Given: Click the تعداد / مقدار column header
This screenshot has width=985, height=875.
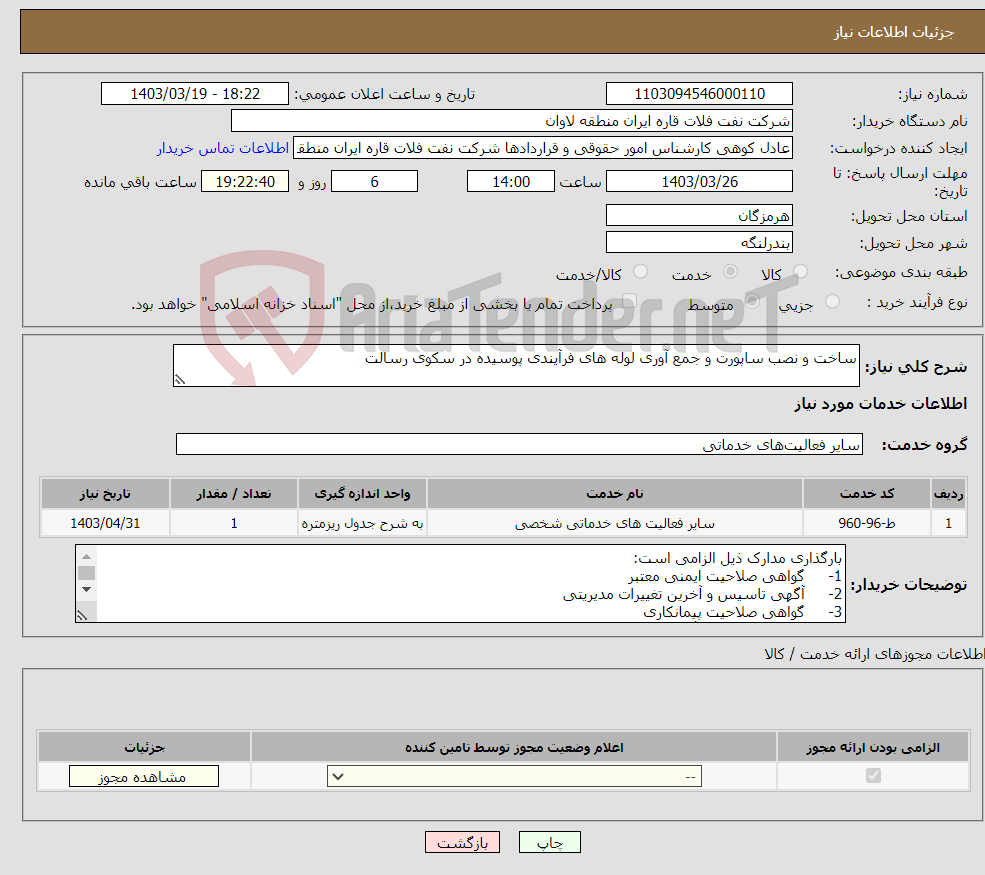Looking at the screenshot, I should click(x=234, y=494).
